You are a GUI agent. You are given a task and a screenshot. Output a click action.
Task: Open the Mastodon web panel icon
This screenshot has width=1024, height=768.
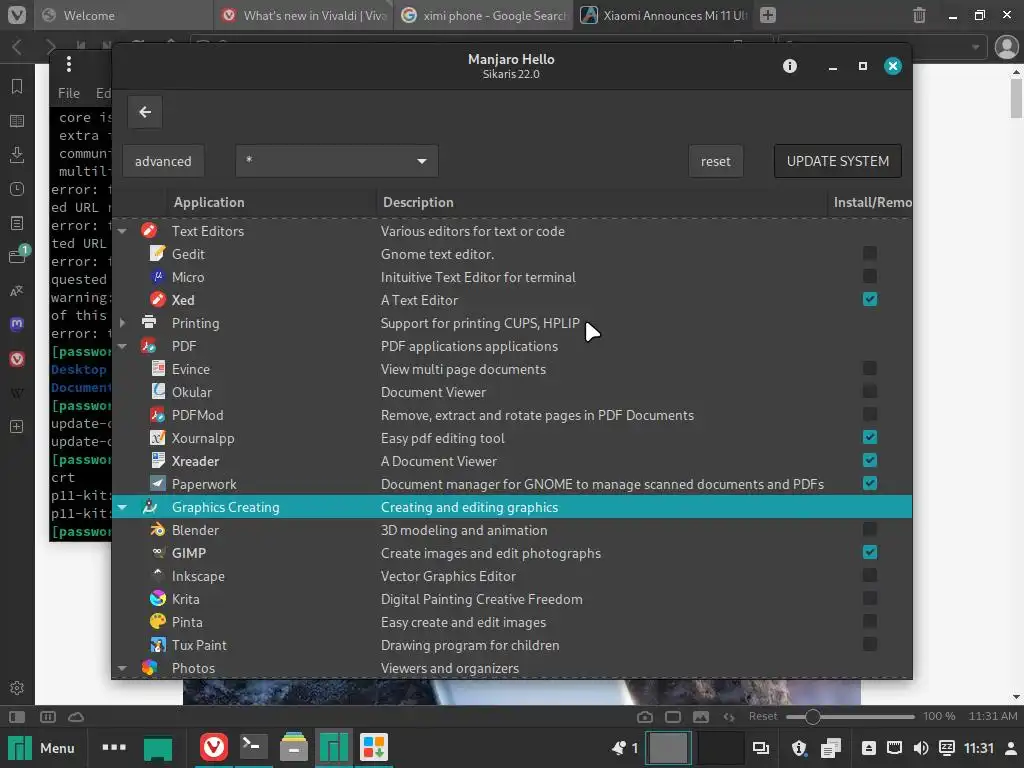pyautogui.click(x=17, y=325)
